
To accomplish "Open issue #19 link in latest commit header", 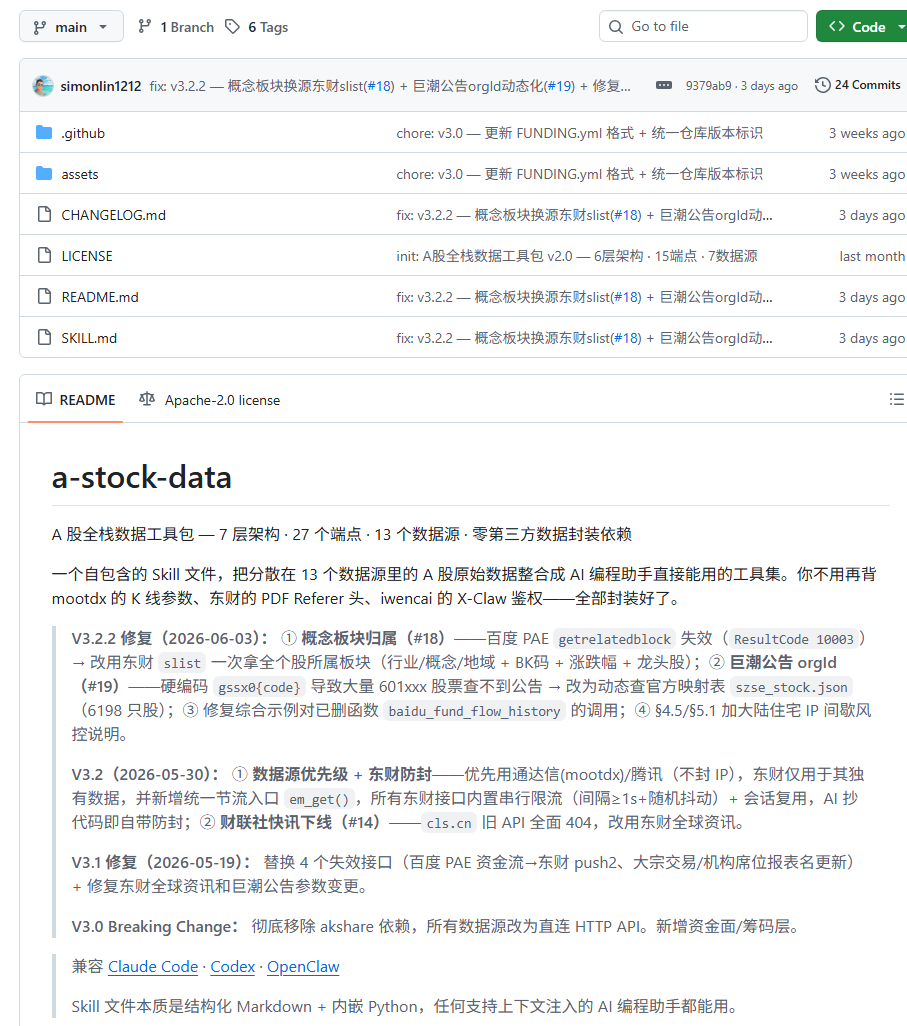I will tap(560, 86).
